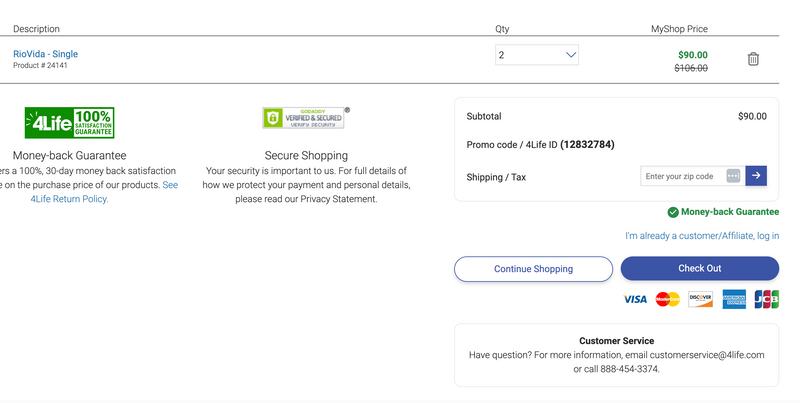
Task: Click the American Express logo
Action: point(734,299)
